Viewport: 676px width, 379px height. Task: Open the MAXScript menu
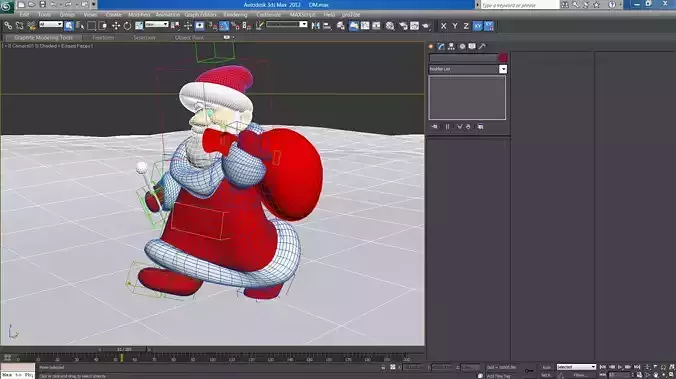pyautogui.click(x=303, y=15)
